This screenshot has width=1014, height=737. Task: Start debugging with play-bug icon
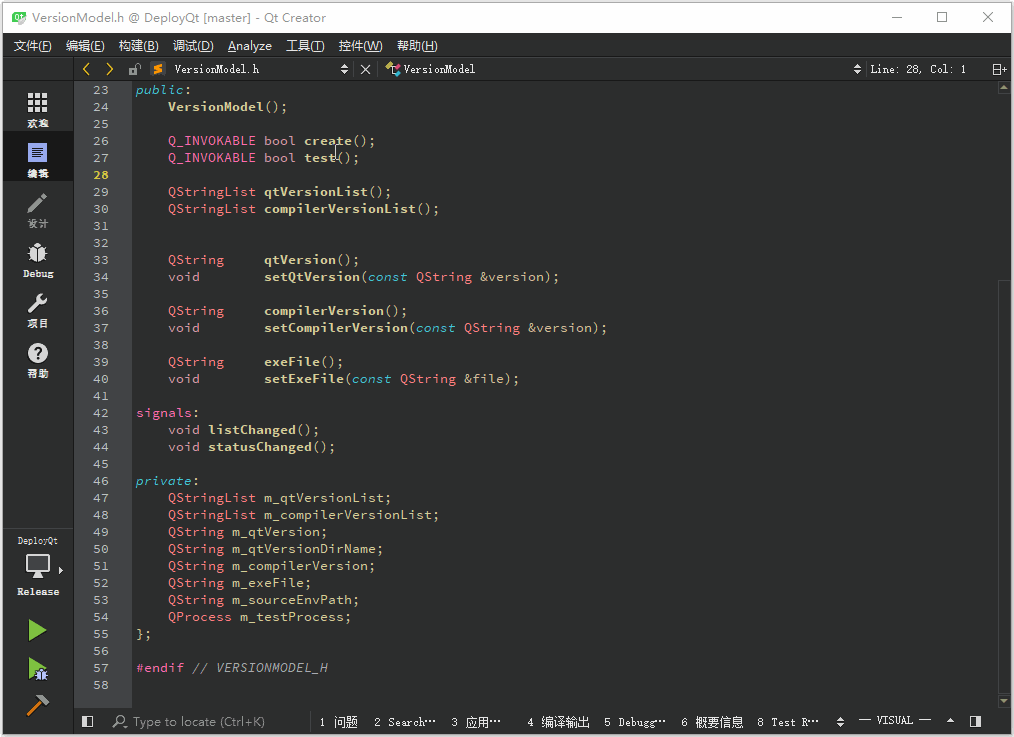click(38, 669)
